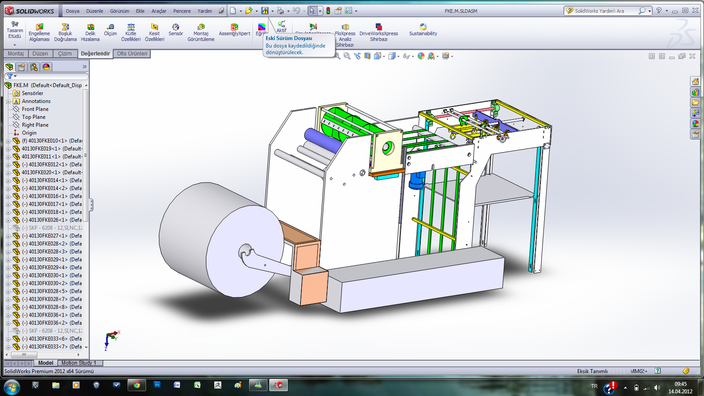Switch to the Çizim tab
Viewport: 704px width, 396px height.
coord(65,53)
